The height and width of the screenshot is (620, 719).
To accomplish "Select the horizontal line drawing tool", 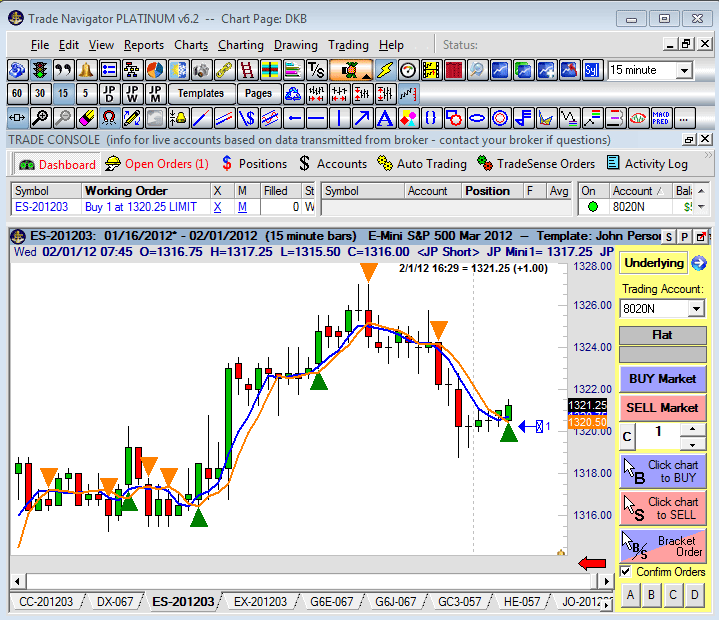I will click(x=316, y=118).
